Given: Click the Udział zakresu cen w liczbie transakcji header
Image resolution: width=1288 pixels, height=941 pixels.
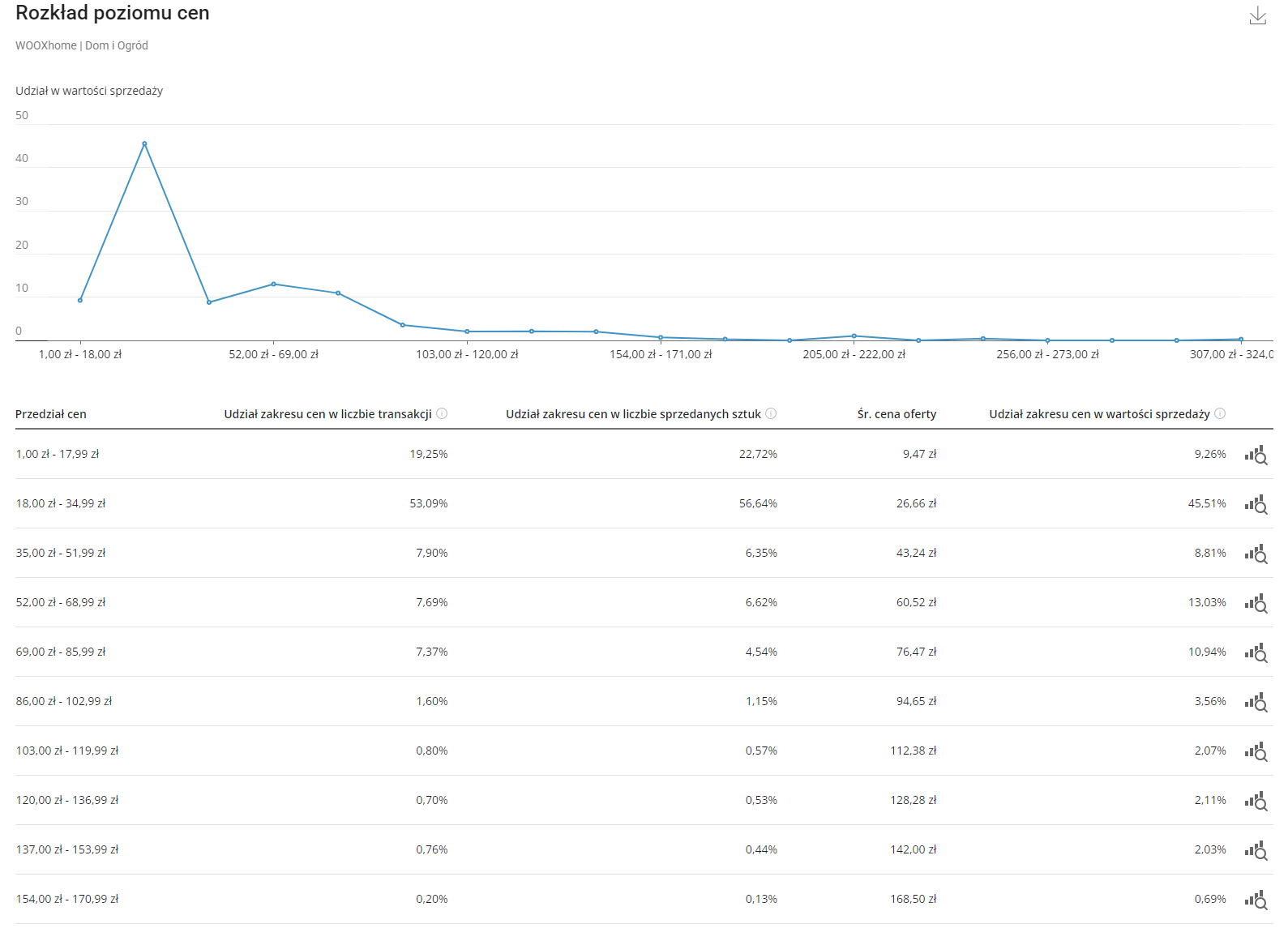Looking at the screenshot, I should coord(327,414).
